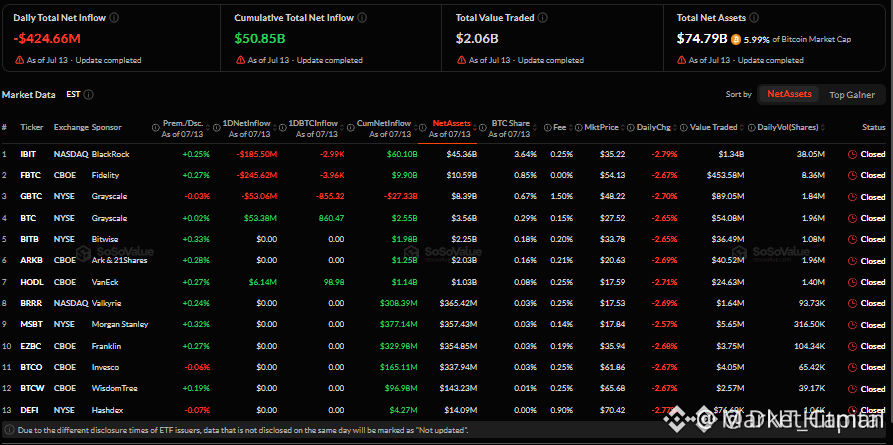This screenshot has height=445, width=893.
Task: Click the Ark & 21Shares sponsor name
Action: [120, 260]
